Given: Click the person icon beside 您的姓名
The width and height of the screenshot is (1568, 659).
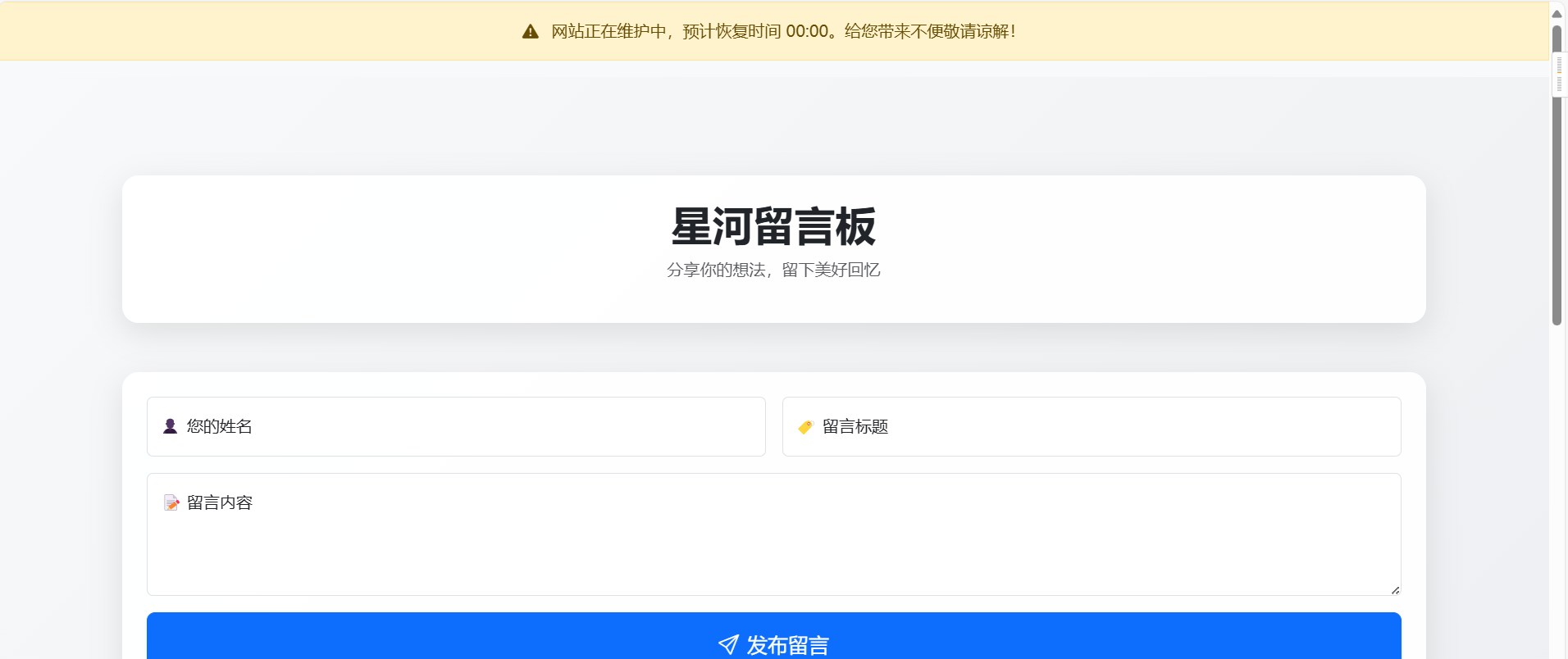Looking at the screenshot, I should [171, 426].
